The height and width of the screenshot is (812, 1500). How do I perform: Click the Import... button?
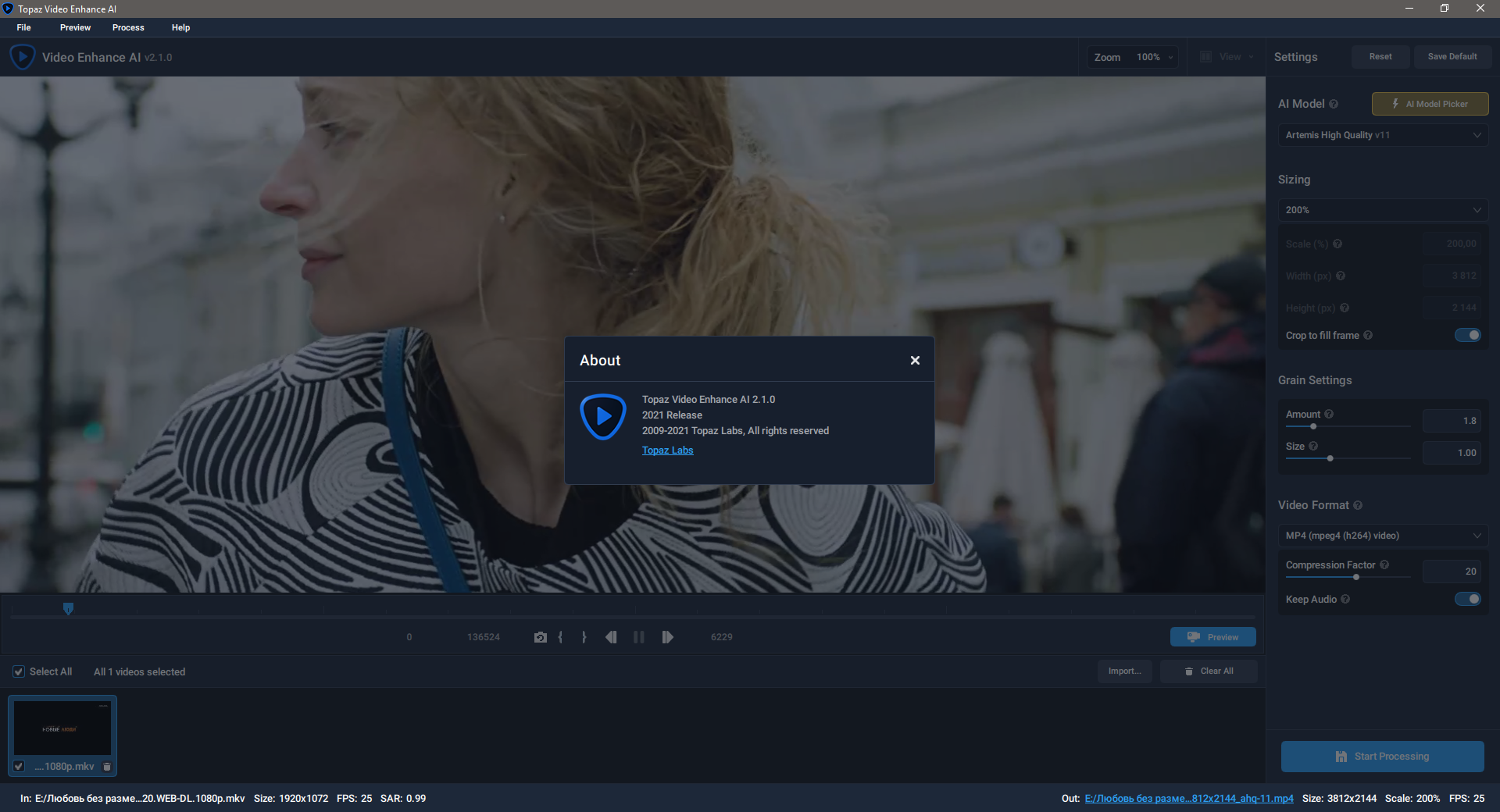click(1124, 671)
